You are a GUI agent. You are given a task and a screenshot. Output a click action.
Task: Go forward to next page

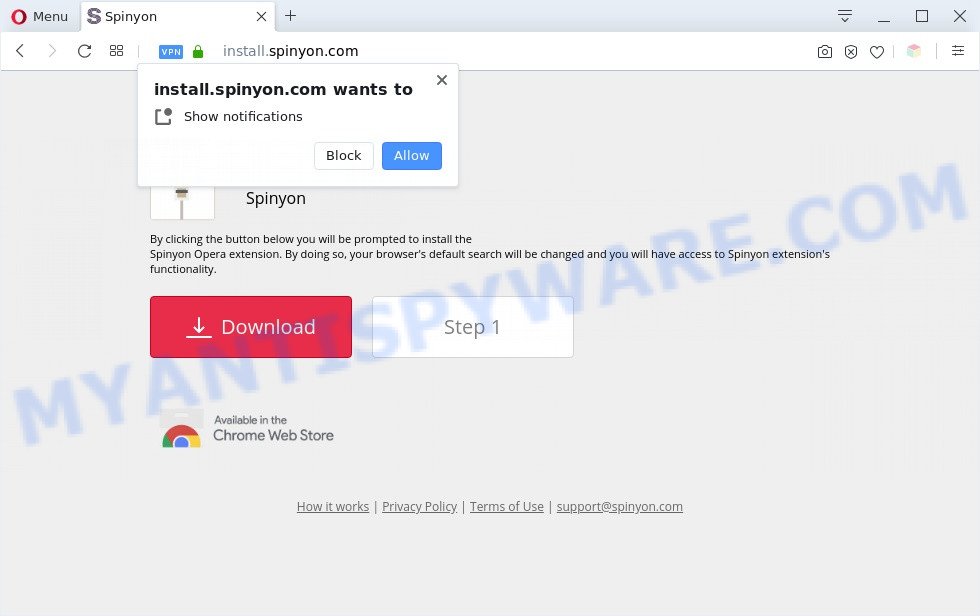pyautogui.click(x=52, y=51)
